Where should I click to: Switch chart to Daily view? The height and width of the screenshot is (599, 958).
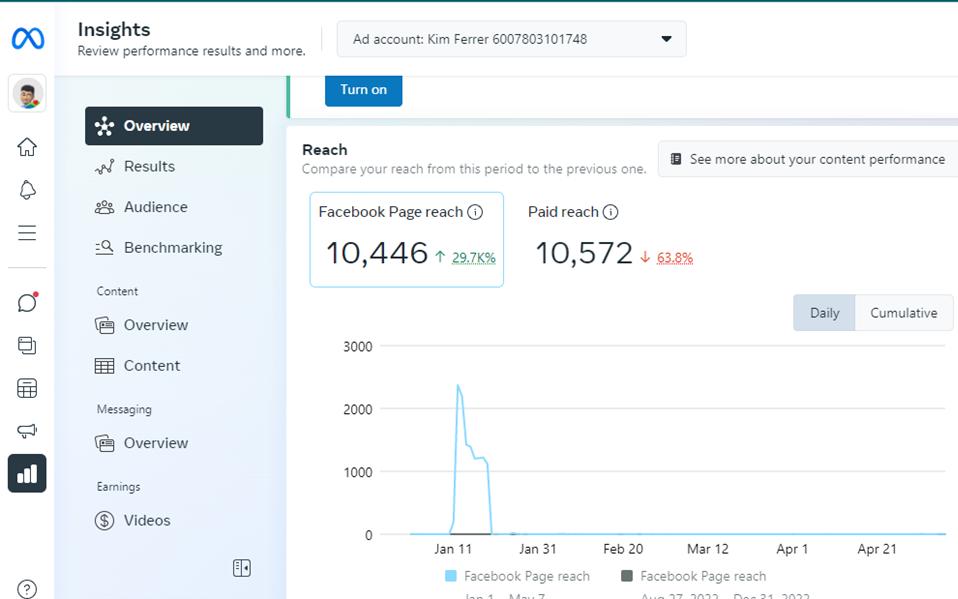[824, 313]
